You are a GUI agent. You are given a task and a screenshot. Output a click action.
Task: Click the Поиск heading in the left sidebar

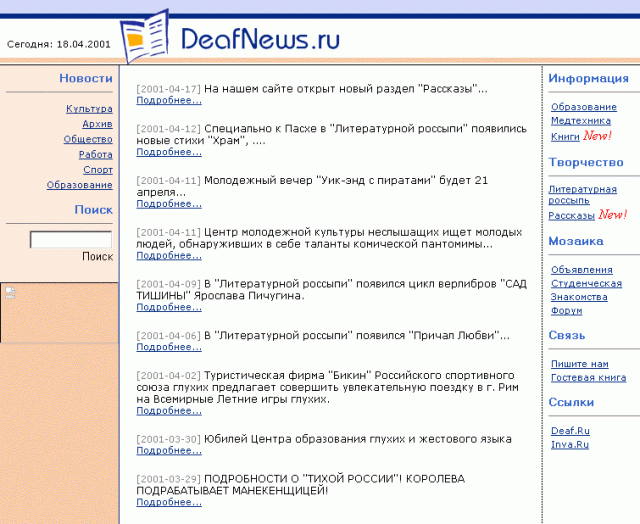pos(93,210)
